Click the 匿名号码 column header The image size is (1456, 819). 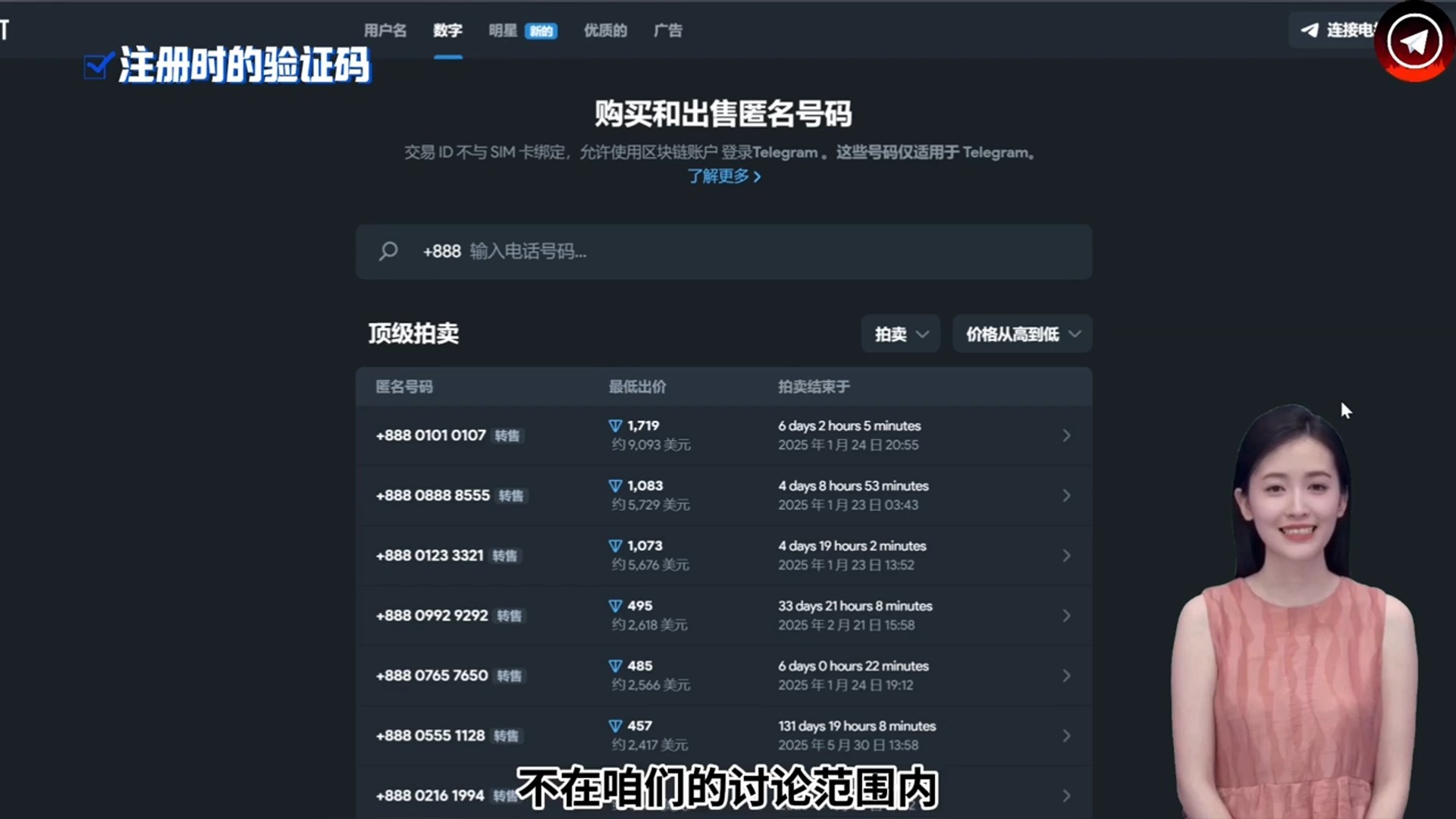point(404,387)
